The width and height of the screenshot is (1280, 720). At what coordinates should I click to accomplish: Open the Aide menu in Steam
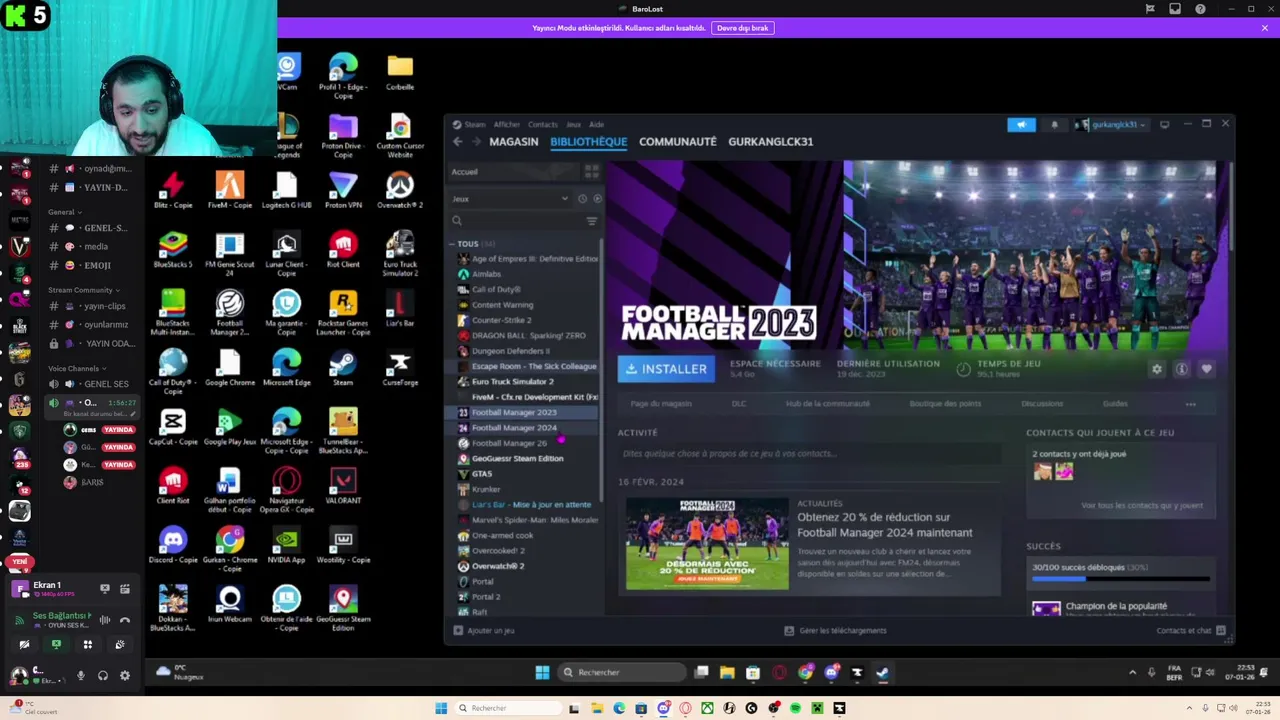click(597, 125)
